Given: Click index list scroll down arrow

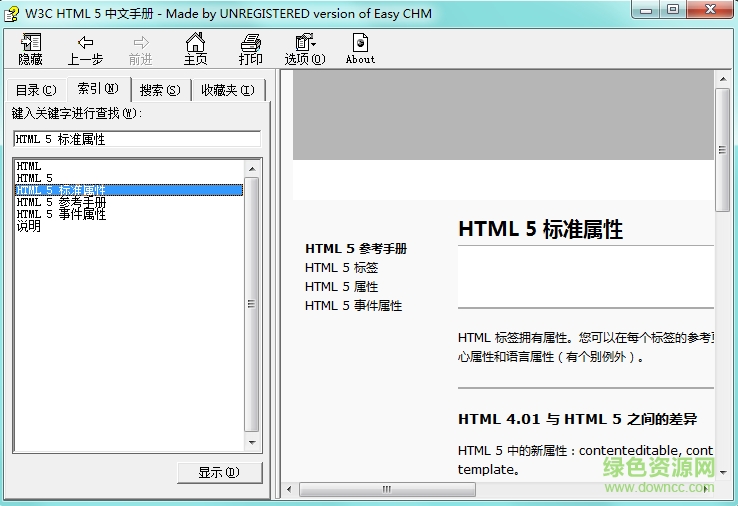Looking at the screenshot, I should tap(252, 442).
